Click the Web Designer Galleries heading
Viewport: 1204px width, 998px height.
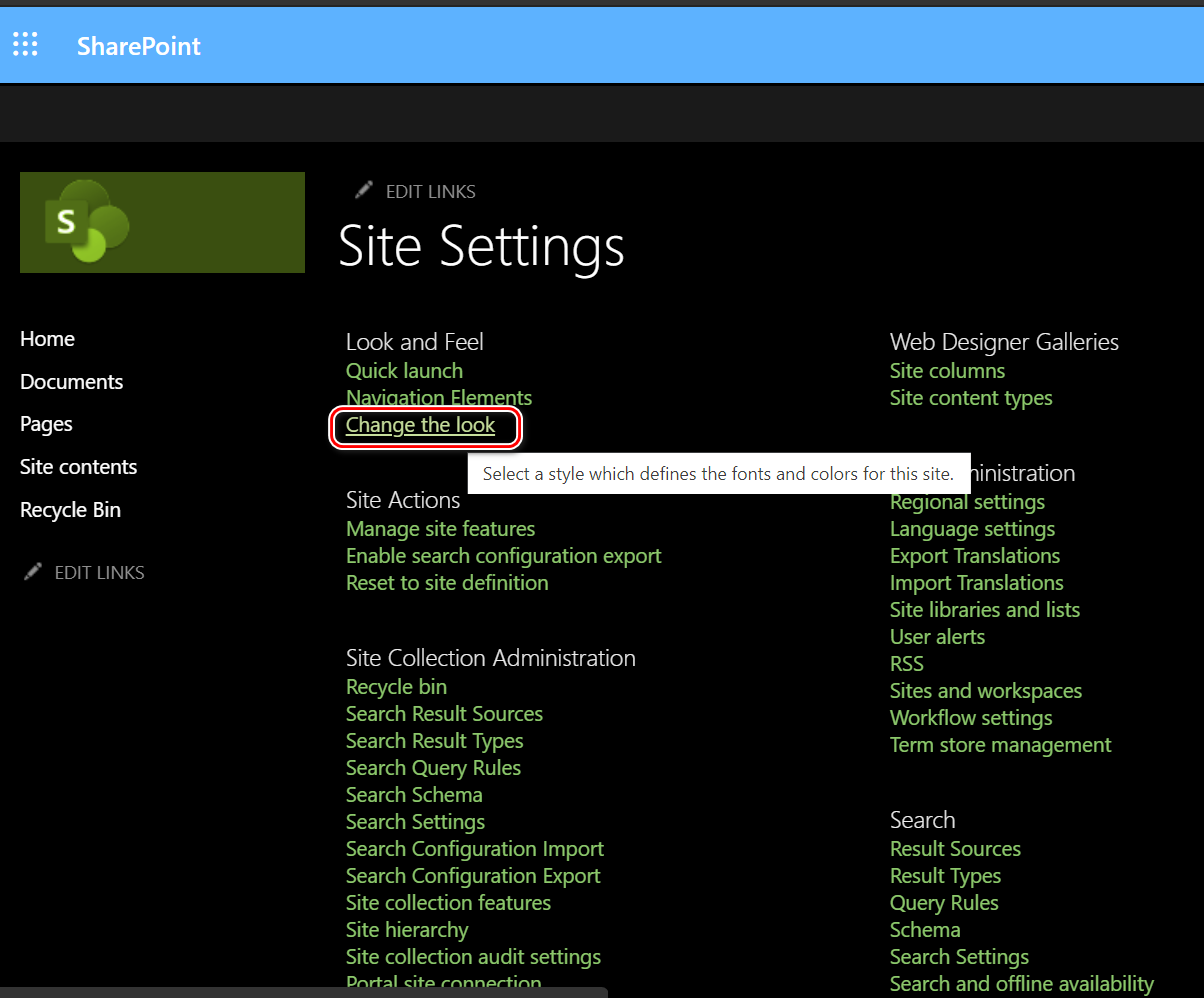(x=1004, y=342)
